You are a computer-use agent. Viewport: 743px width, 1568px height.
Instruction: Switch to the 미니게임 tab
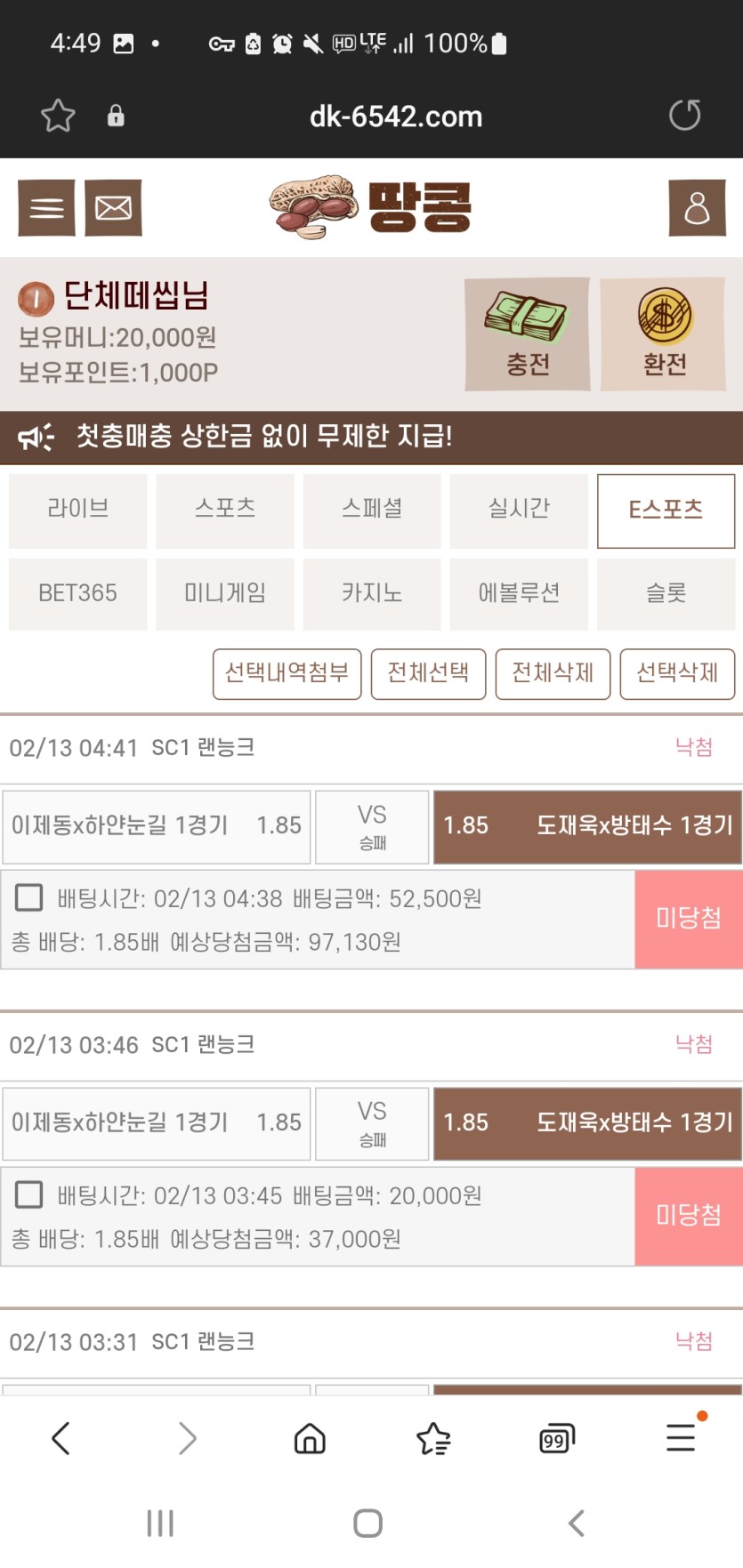(225, 594)
